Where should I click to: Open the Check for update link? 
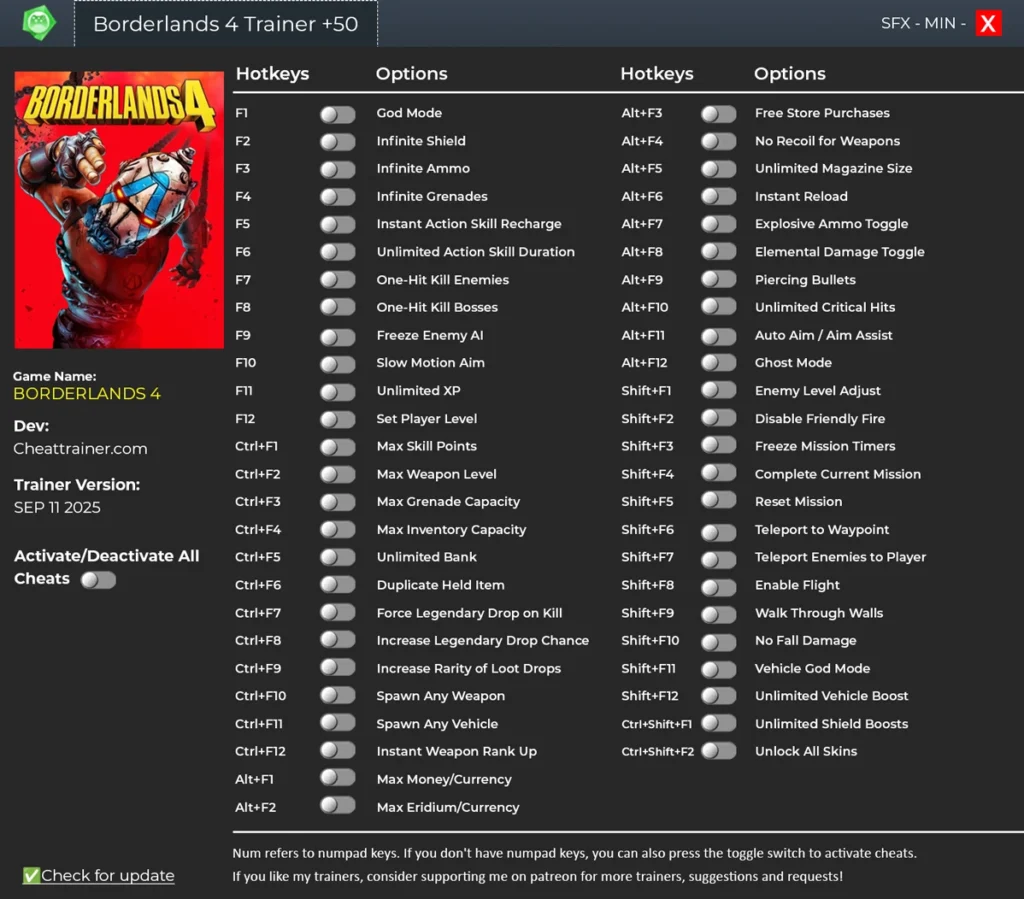click(108, 875)
